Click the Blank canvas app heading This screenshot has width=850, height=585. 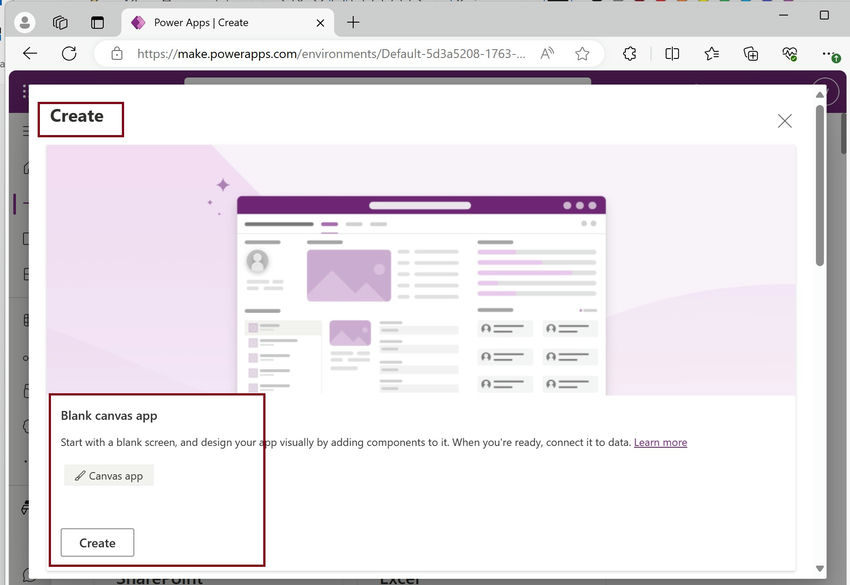coord(109,416)
